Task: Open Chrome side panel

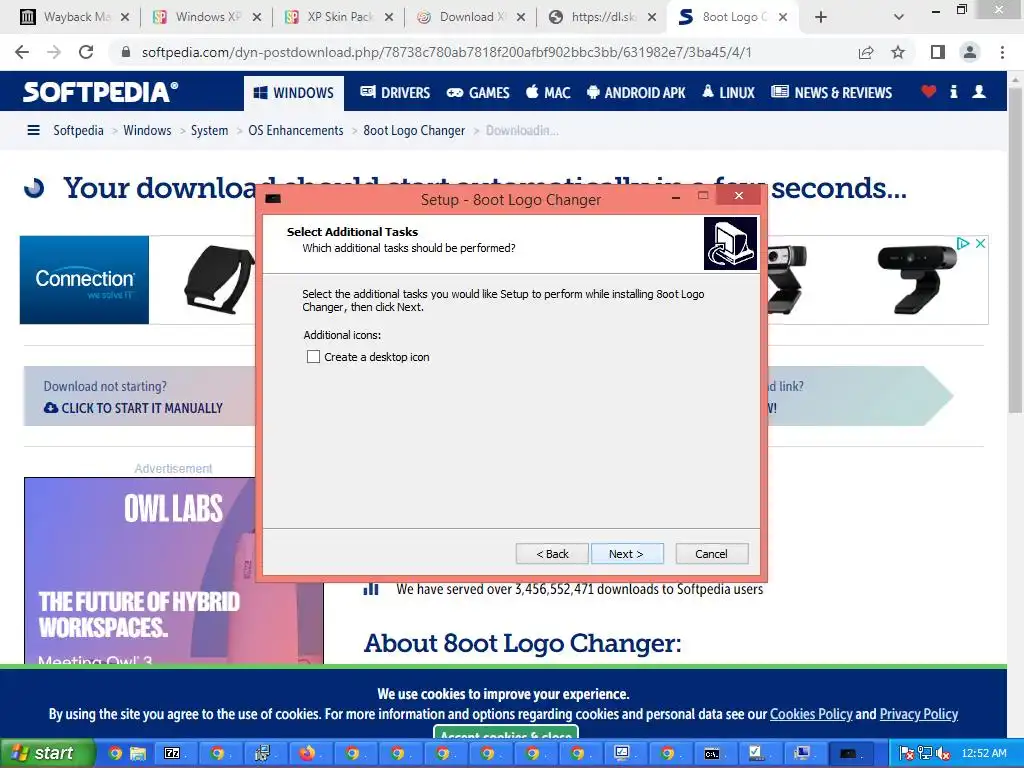Action: [938, 52]
